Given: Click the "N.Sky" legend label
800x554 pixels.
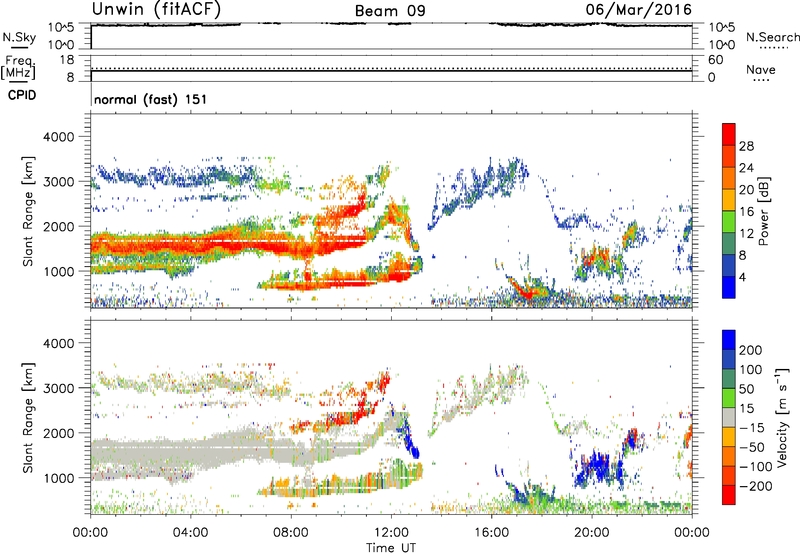Looking at the screenshot, I should click(x=19, y=37).
